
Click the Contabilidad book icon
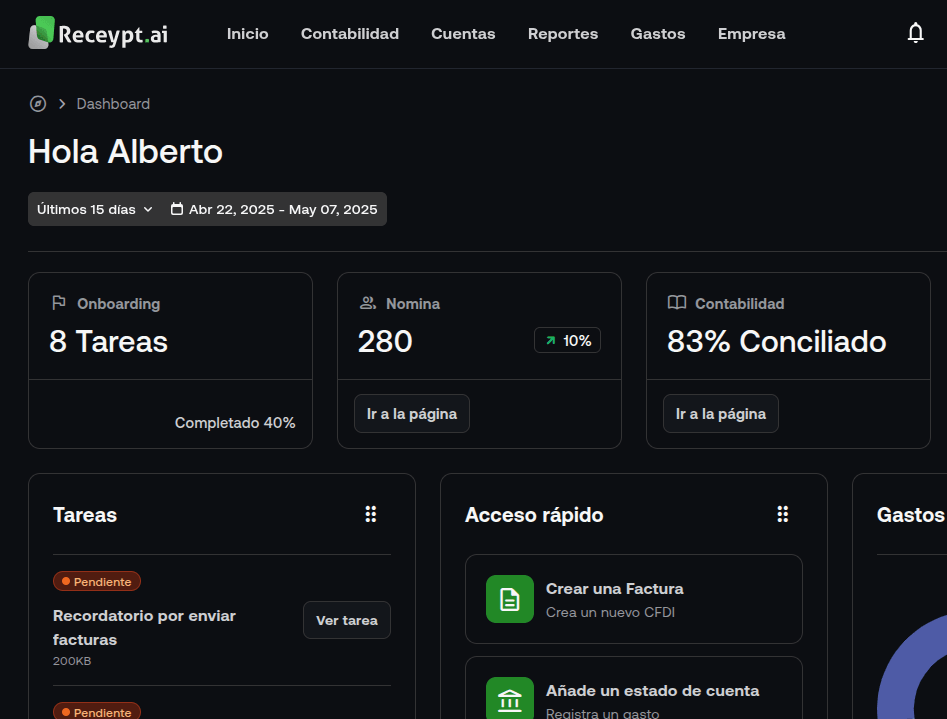676,303
